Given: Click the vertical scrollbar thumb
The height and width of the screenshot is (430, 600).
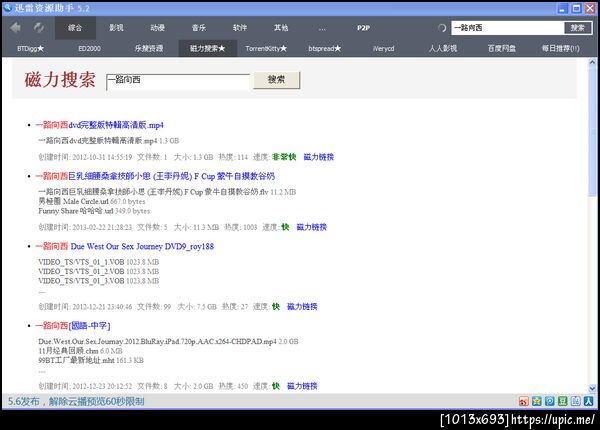Looking at the screenshot, I should [592, 132].
